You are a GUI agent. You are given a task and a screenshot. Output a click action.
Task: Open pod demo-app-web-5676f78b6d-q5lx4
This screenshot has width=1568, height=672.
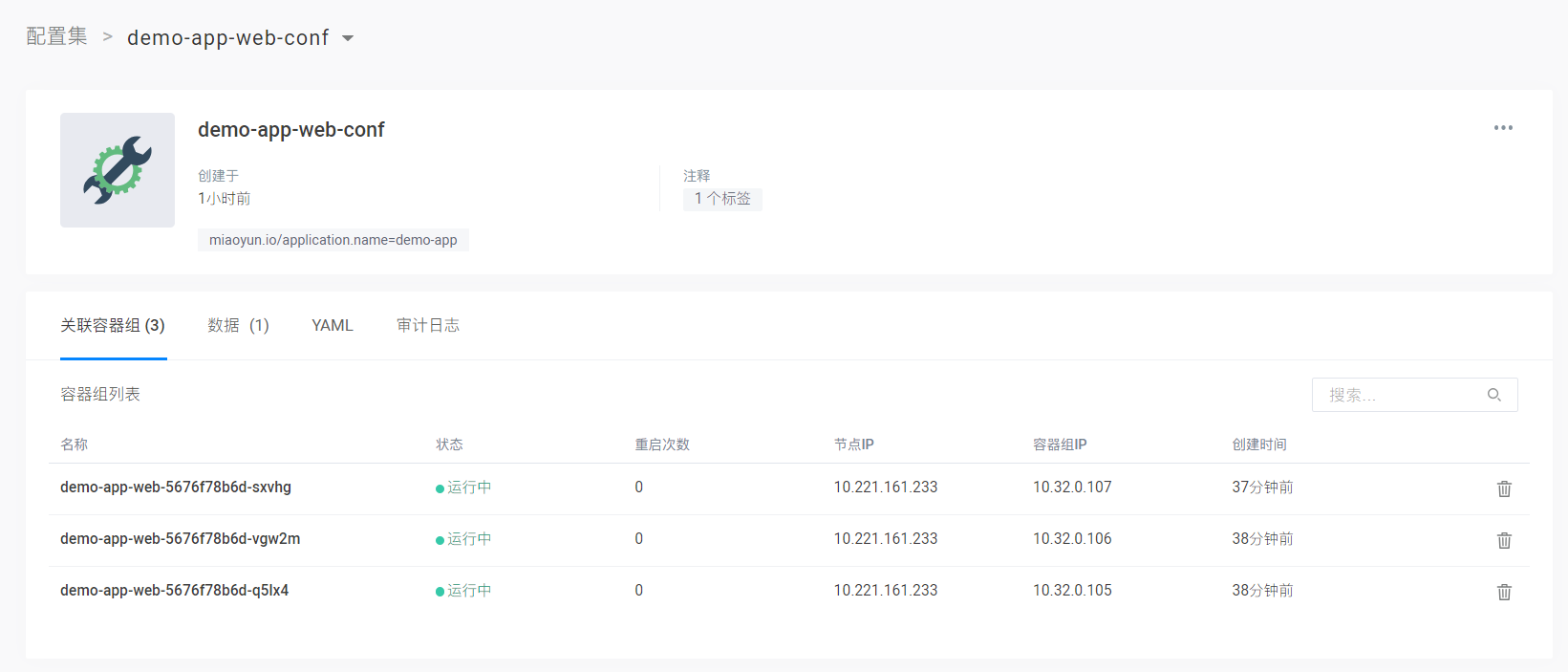pos(174,591)
